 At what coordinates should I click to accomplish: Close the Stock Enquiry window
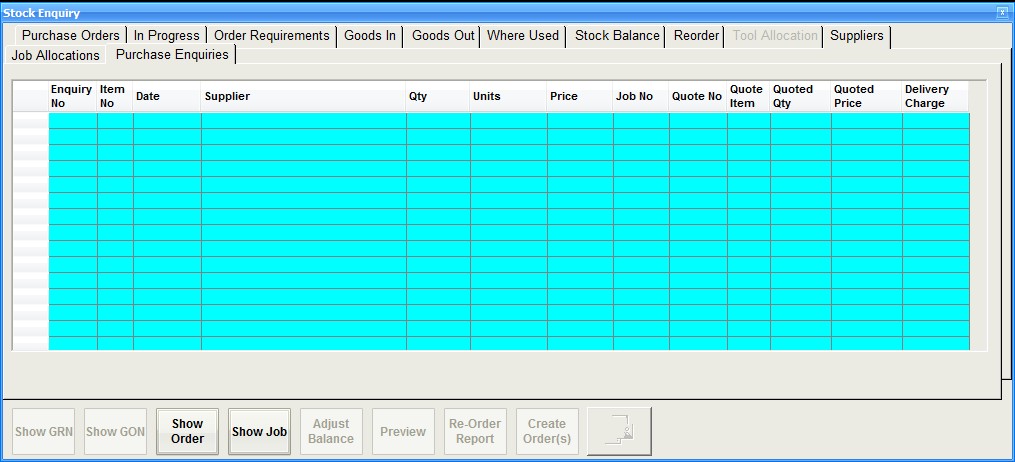(x=1002, y=12)
